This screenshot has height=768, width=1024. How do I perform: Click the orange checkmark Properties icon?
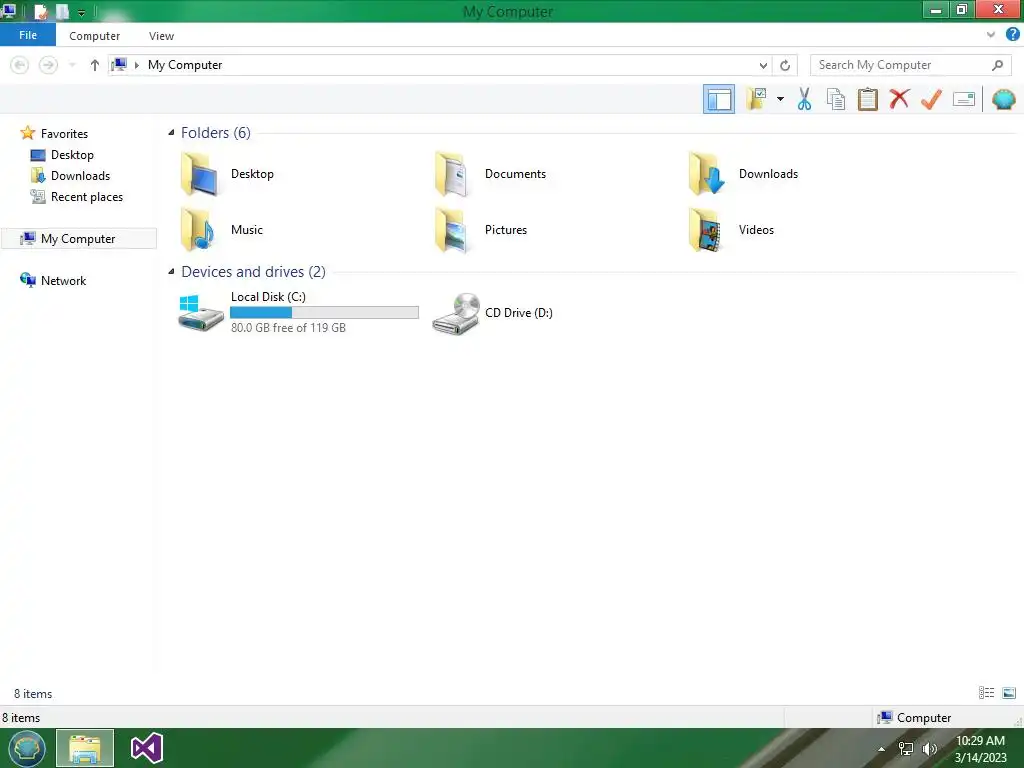931,99
